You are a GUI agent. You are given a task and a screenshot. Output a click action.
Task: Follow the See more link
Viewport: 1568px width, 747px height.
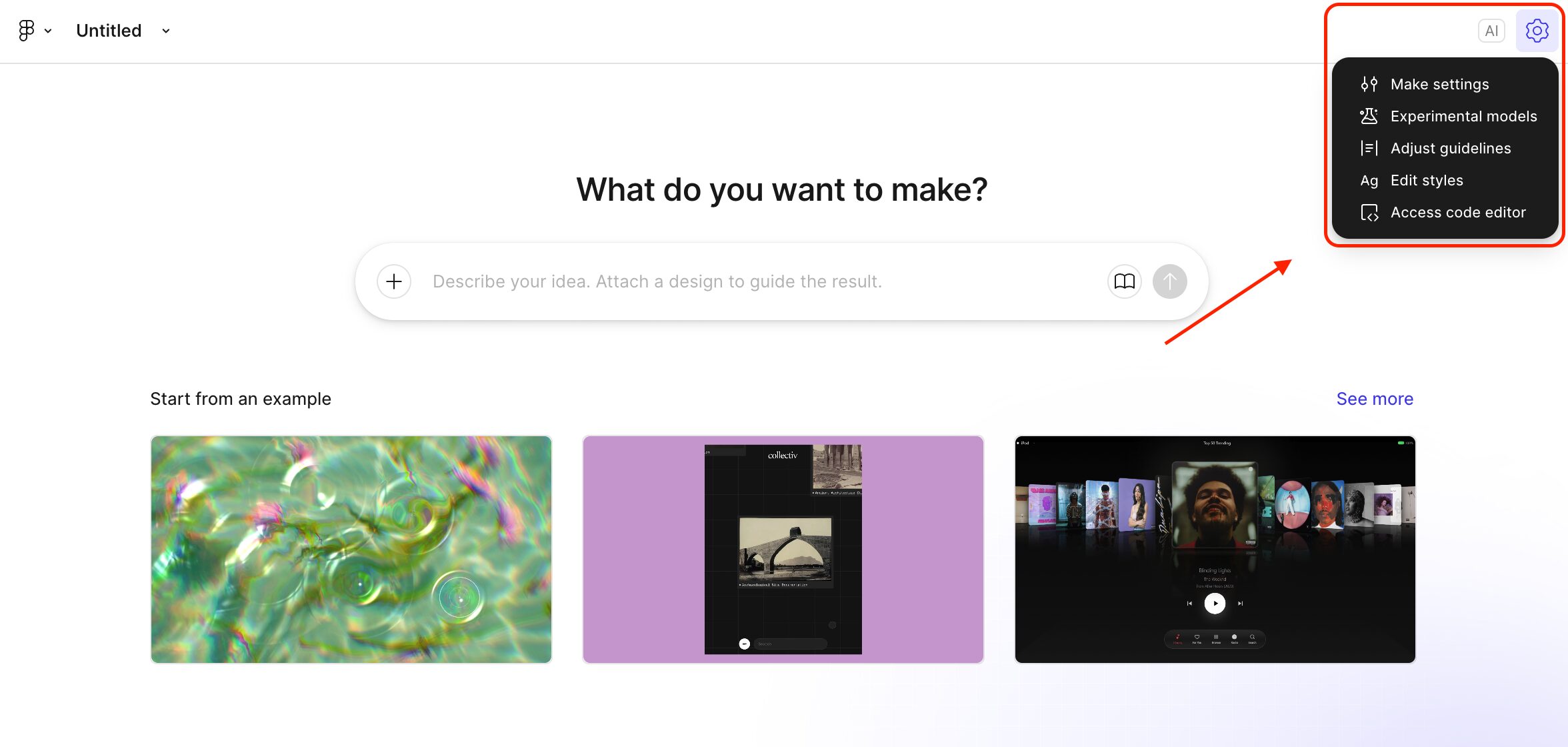click(x=1374, y=399)
